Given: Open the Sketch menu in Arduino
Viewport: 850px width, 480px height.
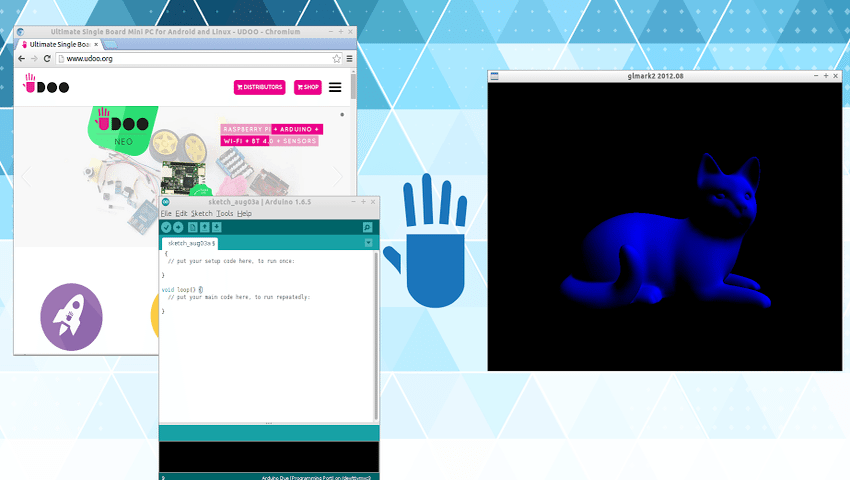Looking at the screenshot, I should pyautogui.click(x=202, y=214).
